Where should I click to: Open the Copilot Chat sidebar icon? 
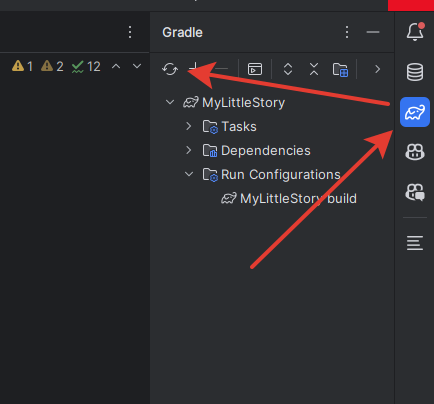pos(415,192)
